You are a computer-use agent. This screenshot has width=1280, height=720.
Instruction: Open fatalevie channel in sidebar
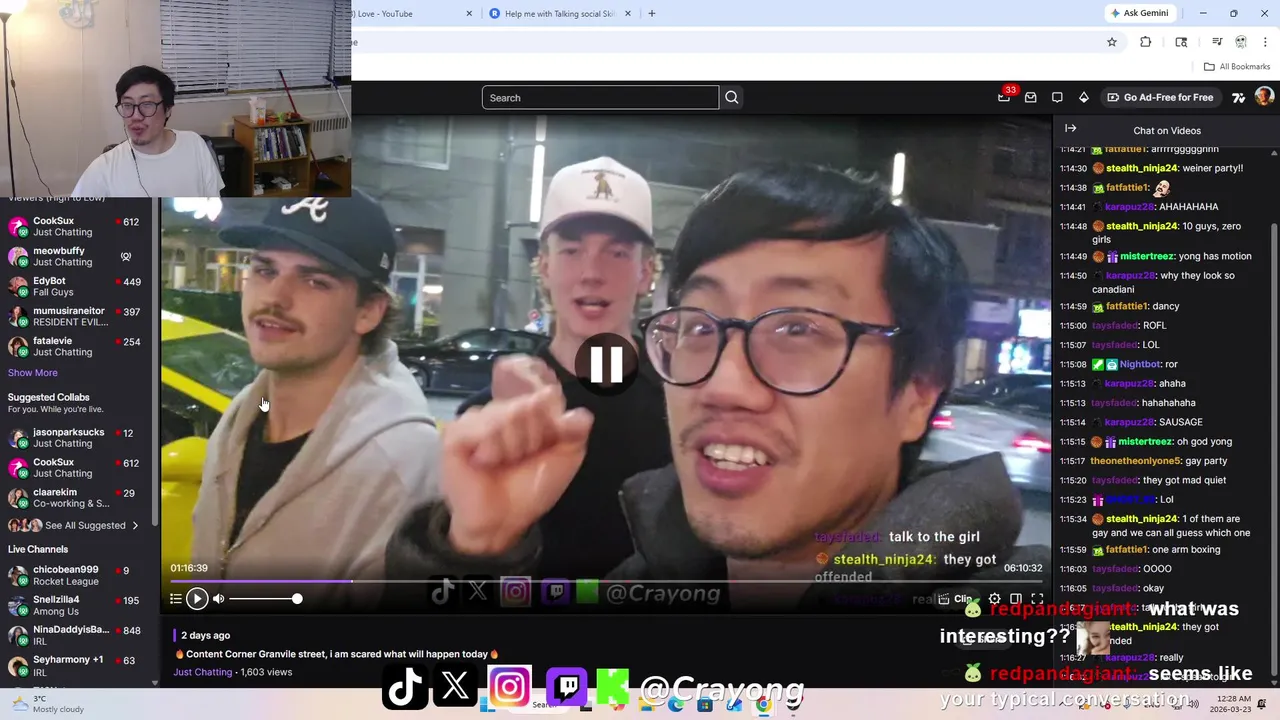(75, 347)
